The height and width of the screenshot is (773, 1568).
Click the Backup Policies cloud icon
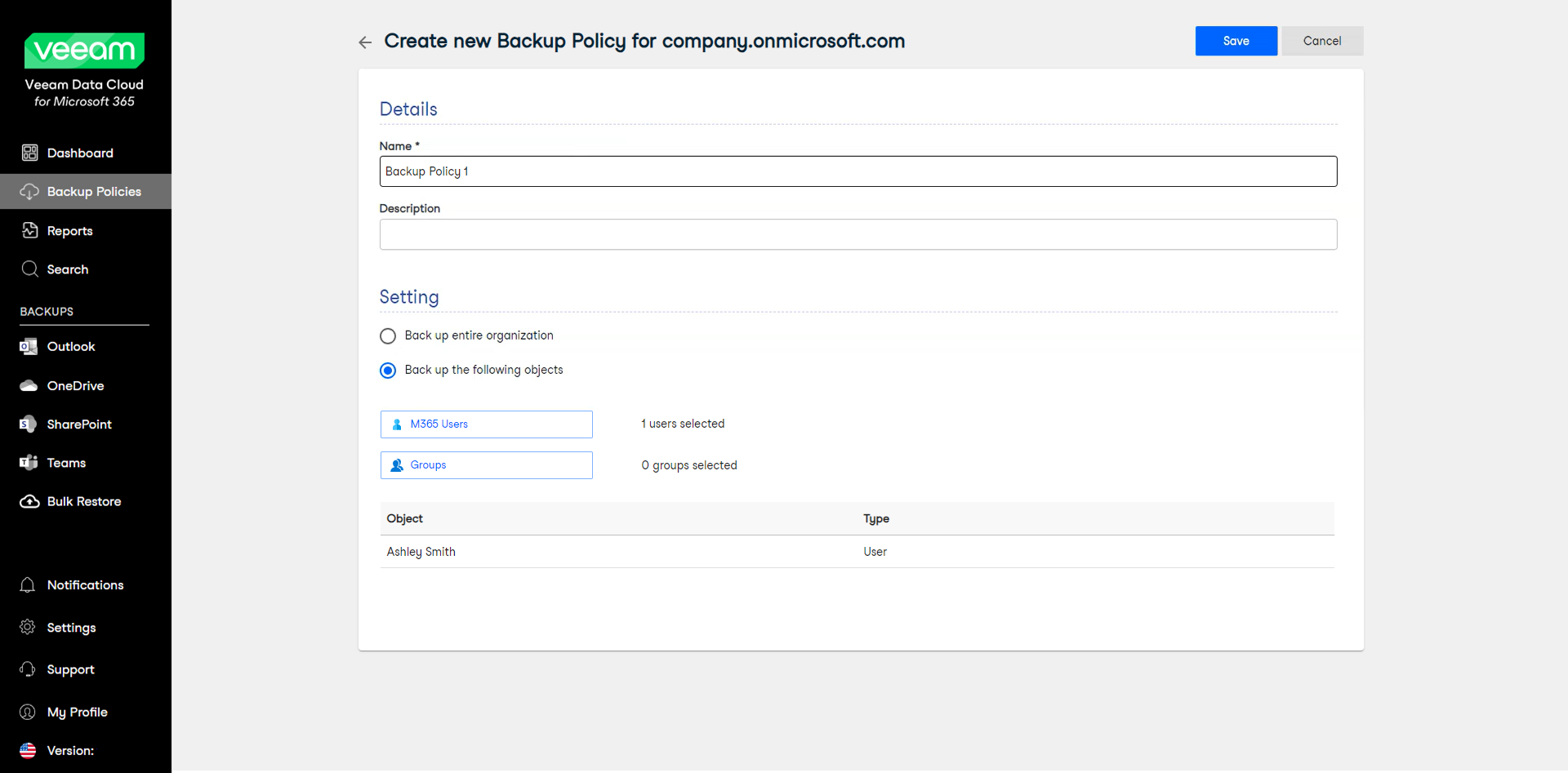coord(29,192)
